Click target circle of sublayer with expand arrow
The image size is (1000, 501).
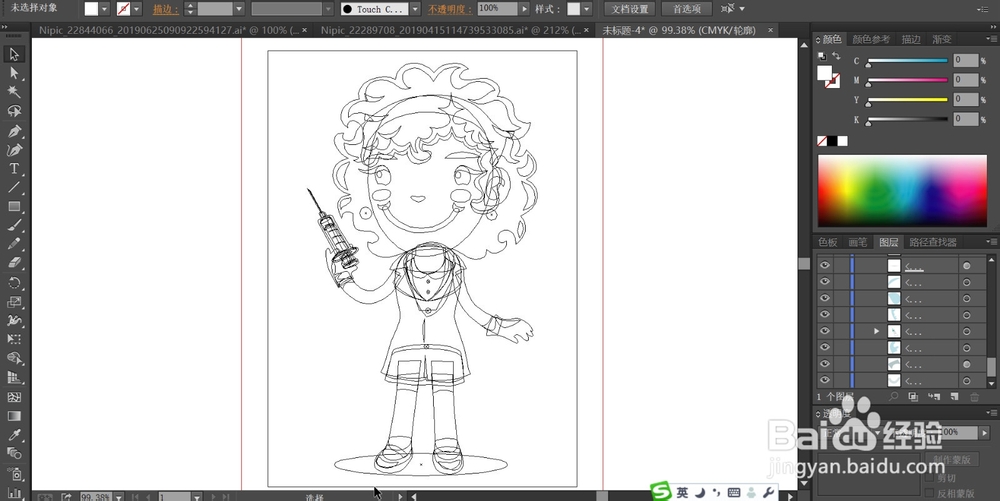[967, 331]
